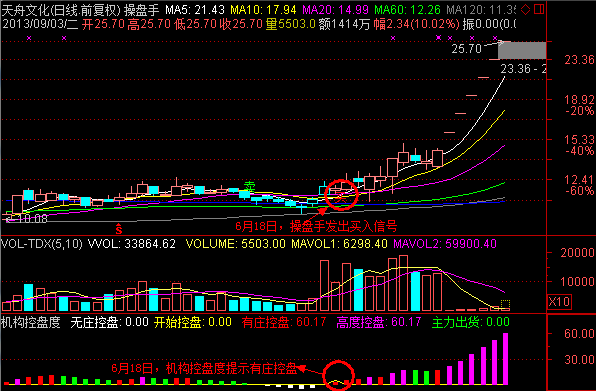Click the low price 低25.70

point(195,24)
